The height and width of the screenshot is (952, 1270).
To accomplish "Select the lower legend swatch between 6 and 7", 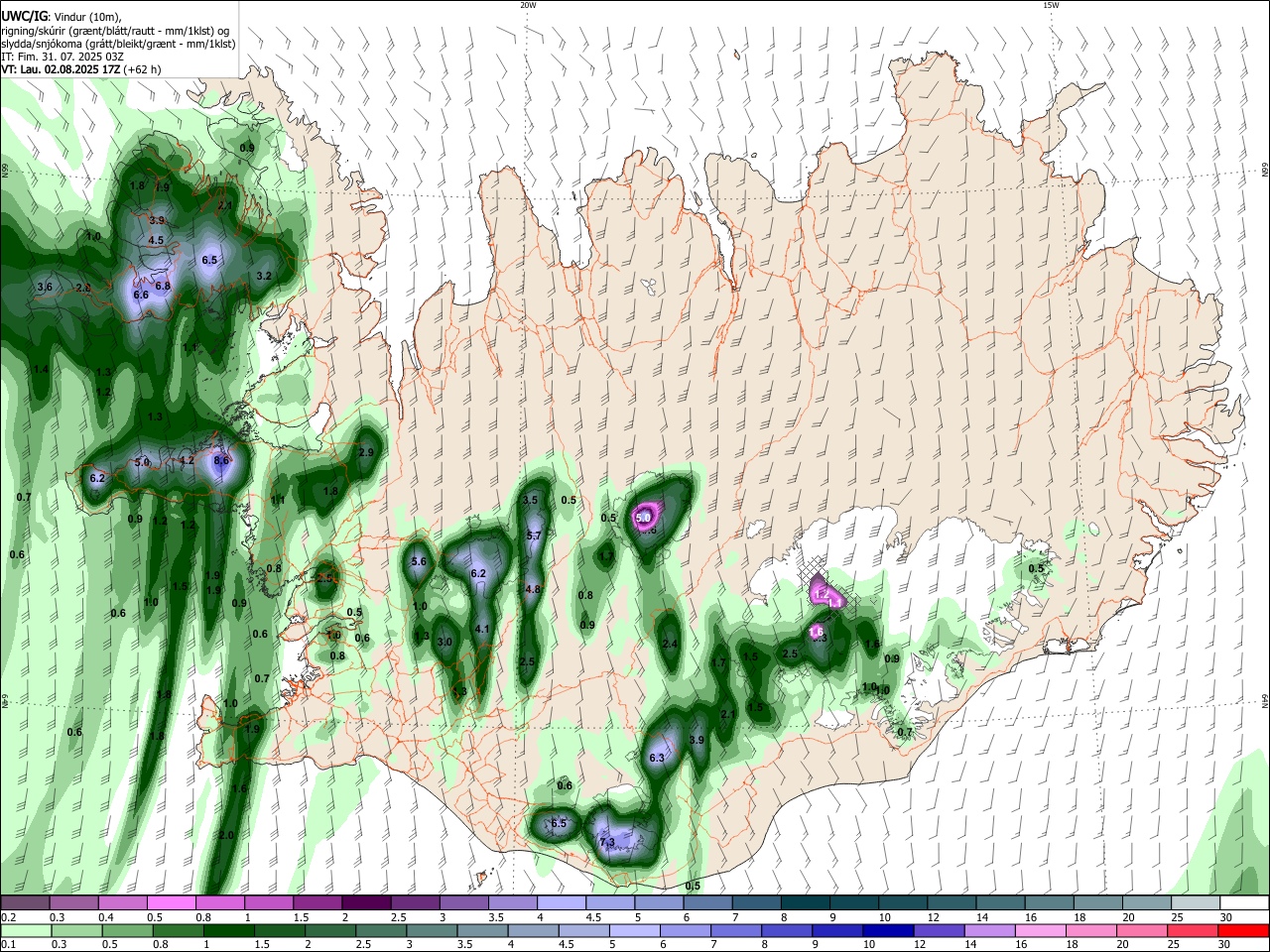I will tap(685, 930).
